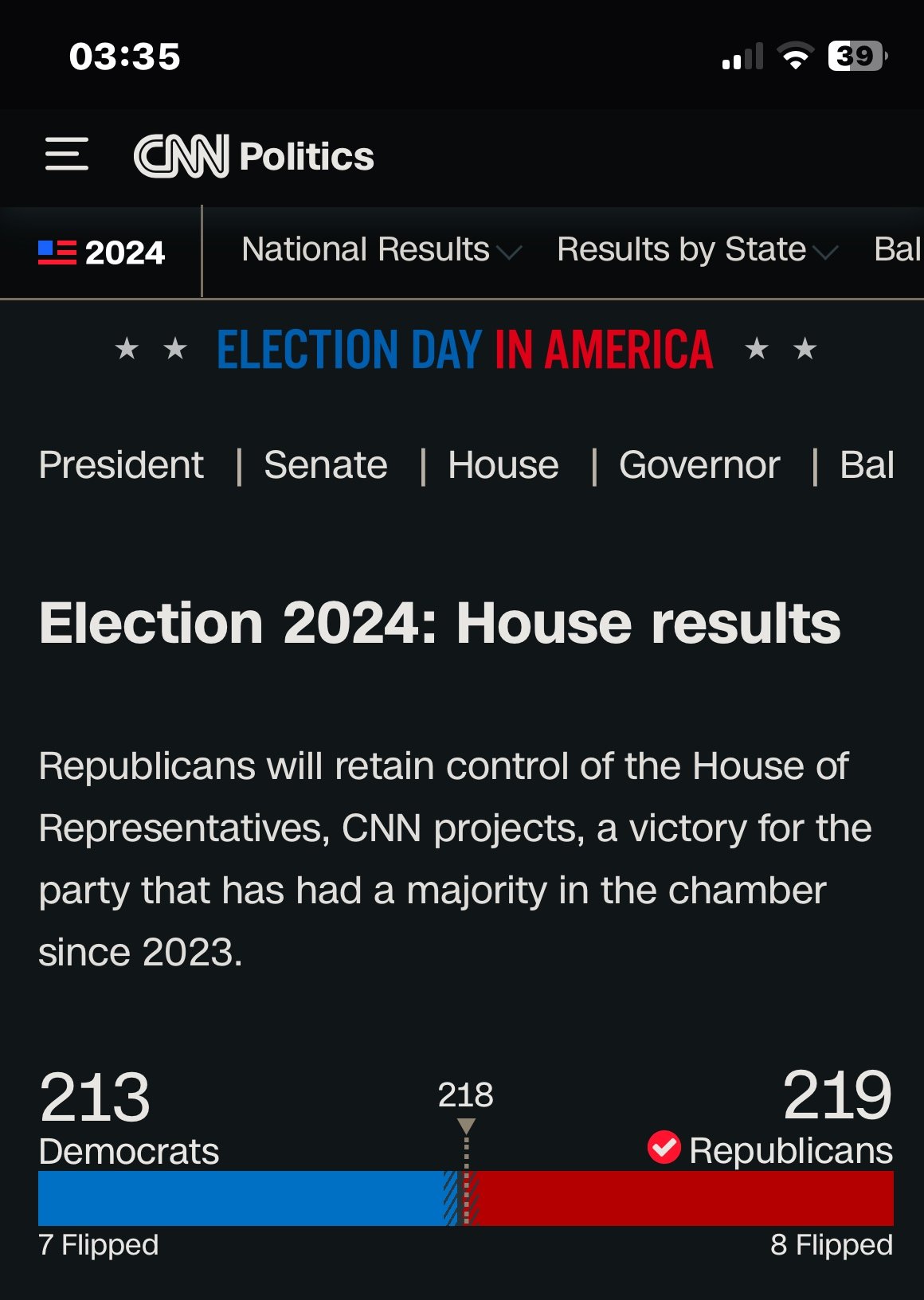924x1300 pixels.
Task: Tap the Politics section title
Action: (x=307, y=156)
